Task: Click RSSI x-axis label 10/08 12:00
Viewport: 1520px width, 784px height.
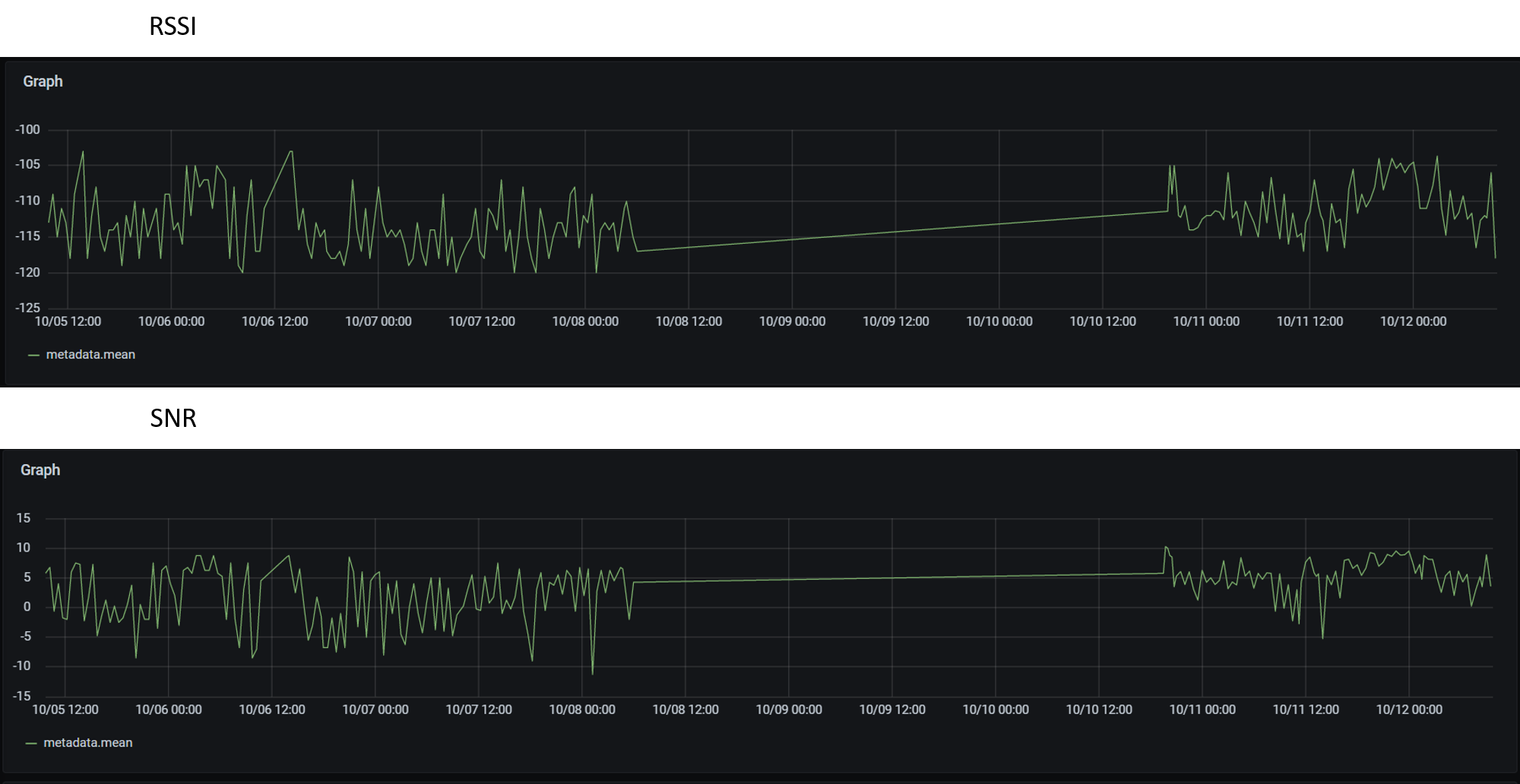Action: 689,321
